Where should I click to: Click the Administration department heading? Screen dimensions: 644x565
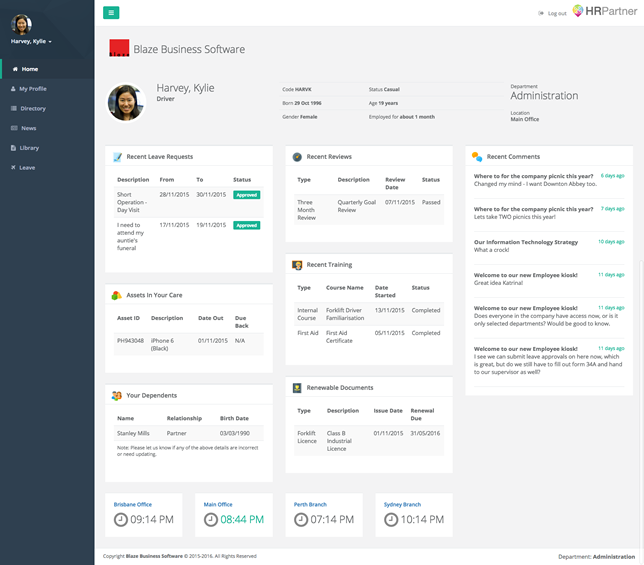[x=544, y=96]
